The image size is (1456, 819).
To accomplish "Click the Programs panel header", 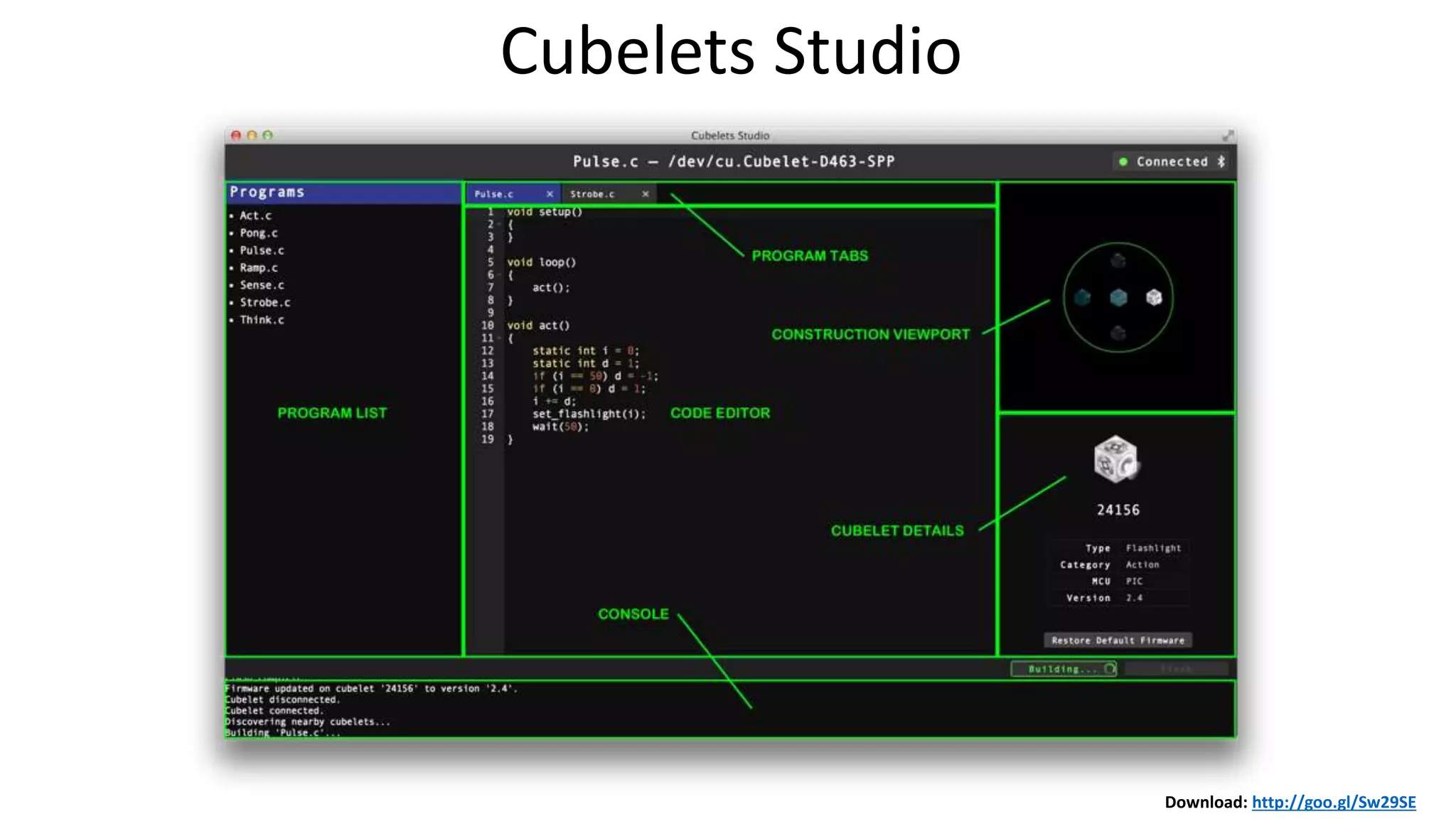I will click(x=344, y=193).
